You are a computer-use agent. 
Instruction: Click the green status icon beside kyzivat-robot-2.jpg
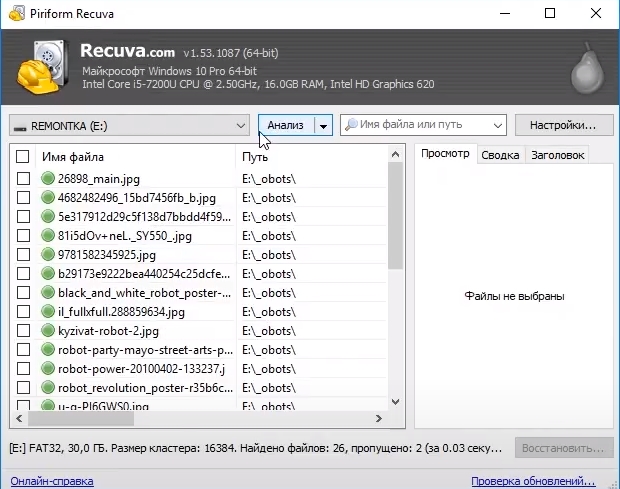48,330
